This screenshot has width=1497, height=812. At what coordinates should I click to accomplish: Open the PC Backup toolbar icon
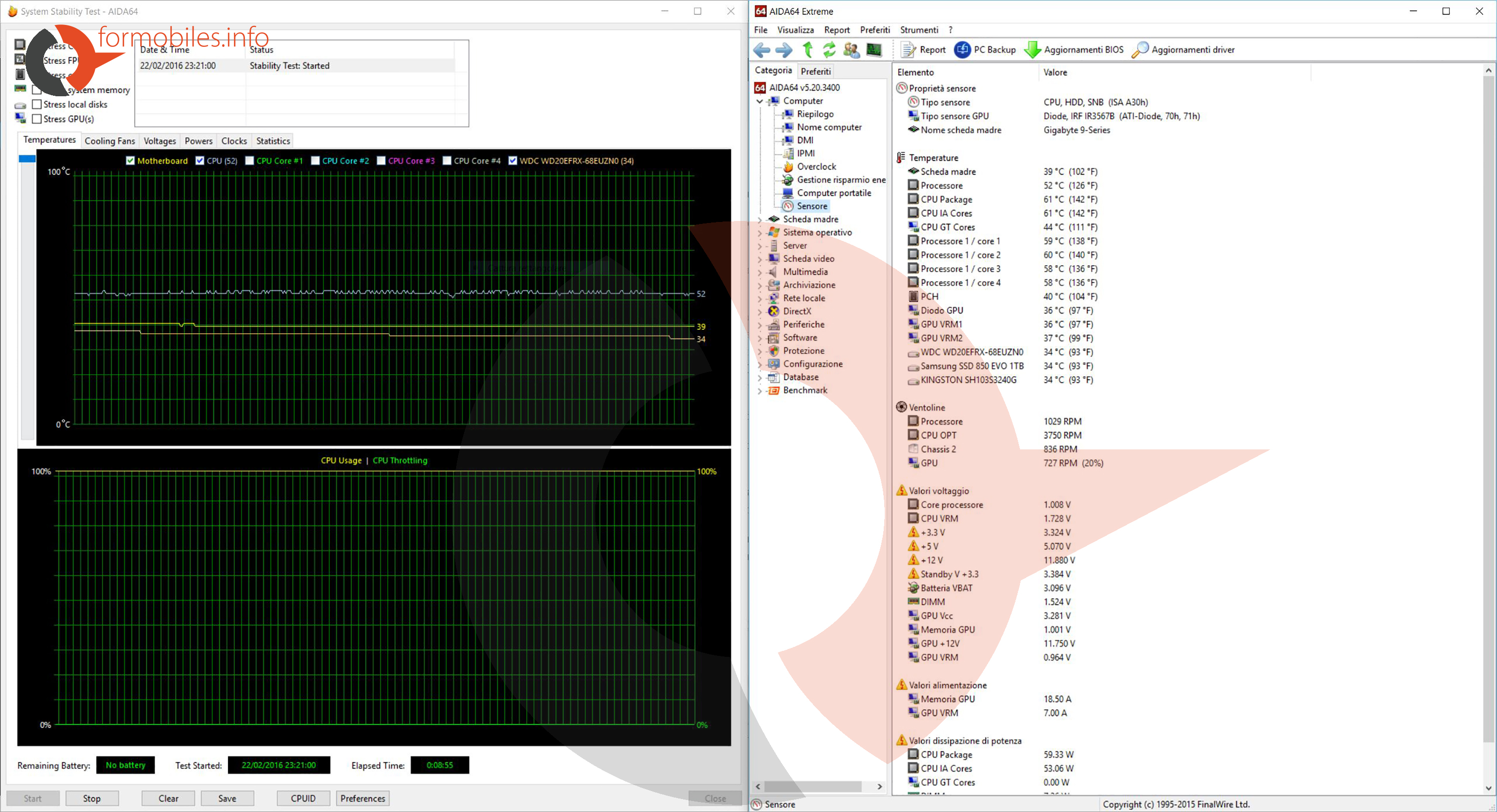[x=963, y=50]
